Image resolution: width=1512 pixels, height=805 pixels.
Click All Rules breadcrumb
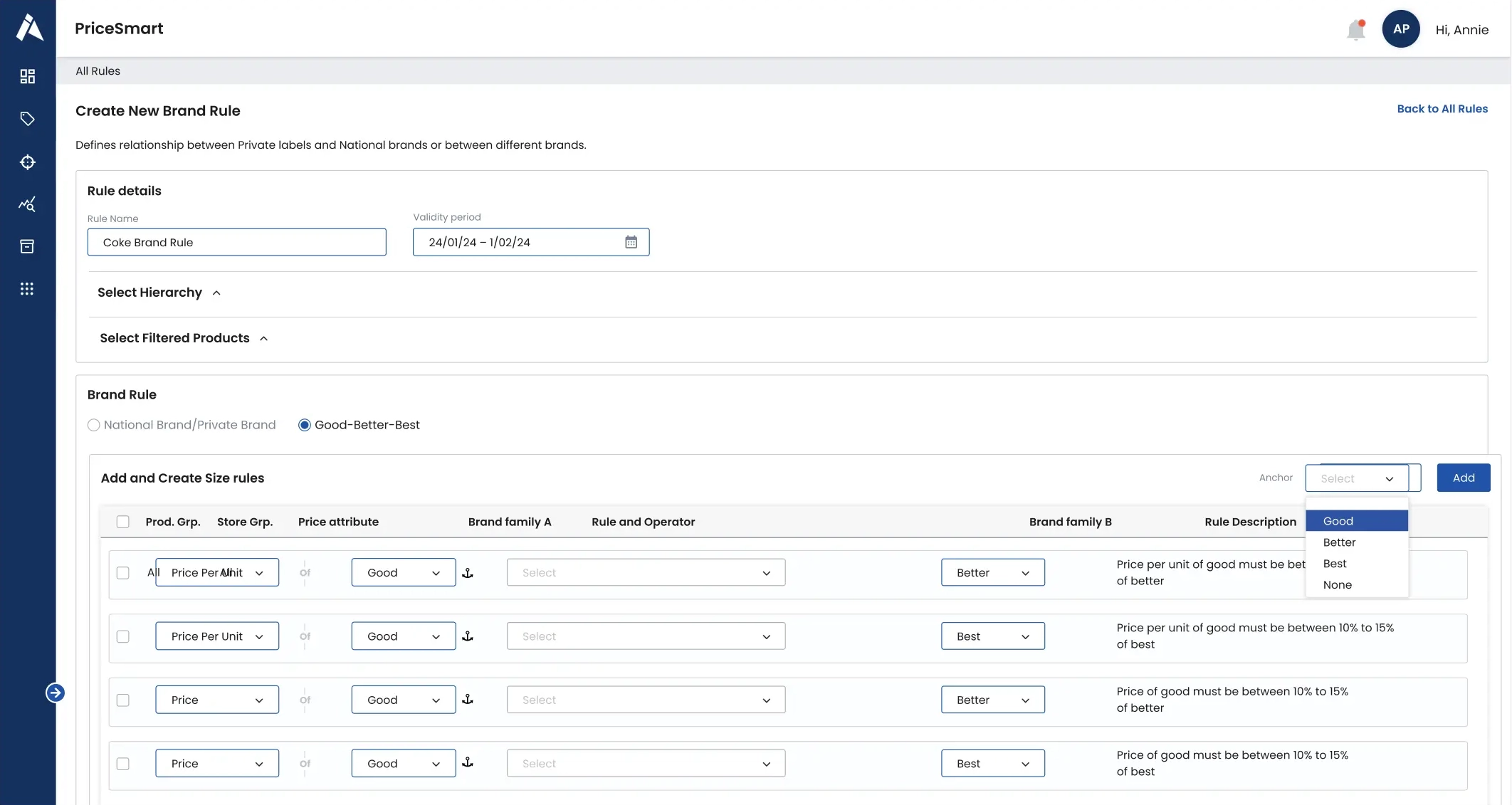click(98, 71)
